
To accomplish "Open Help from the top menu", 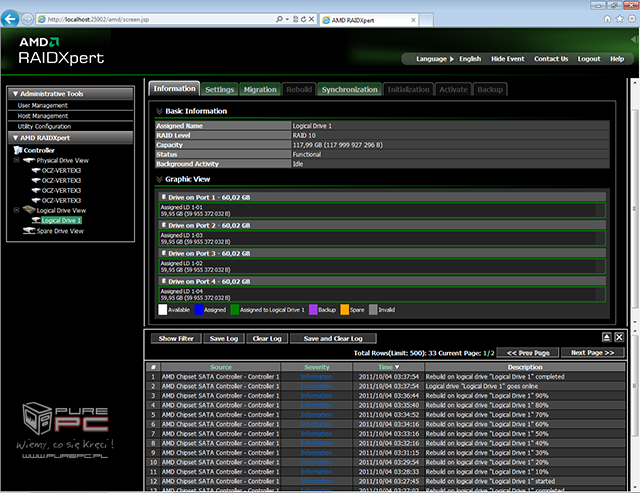I will (x=617, y=59).
